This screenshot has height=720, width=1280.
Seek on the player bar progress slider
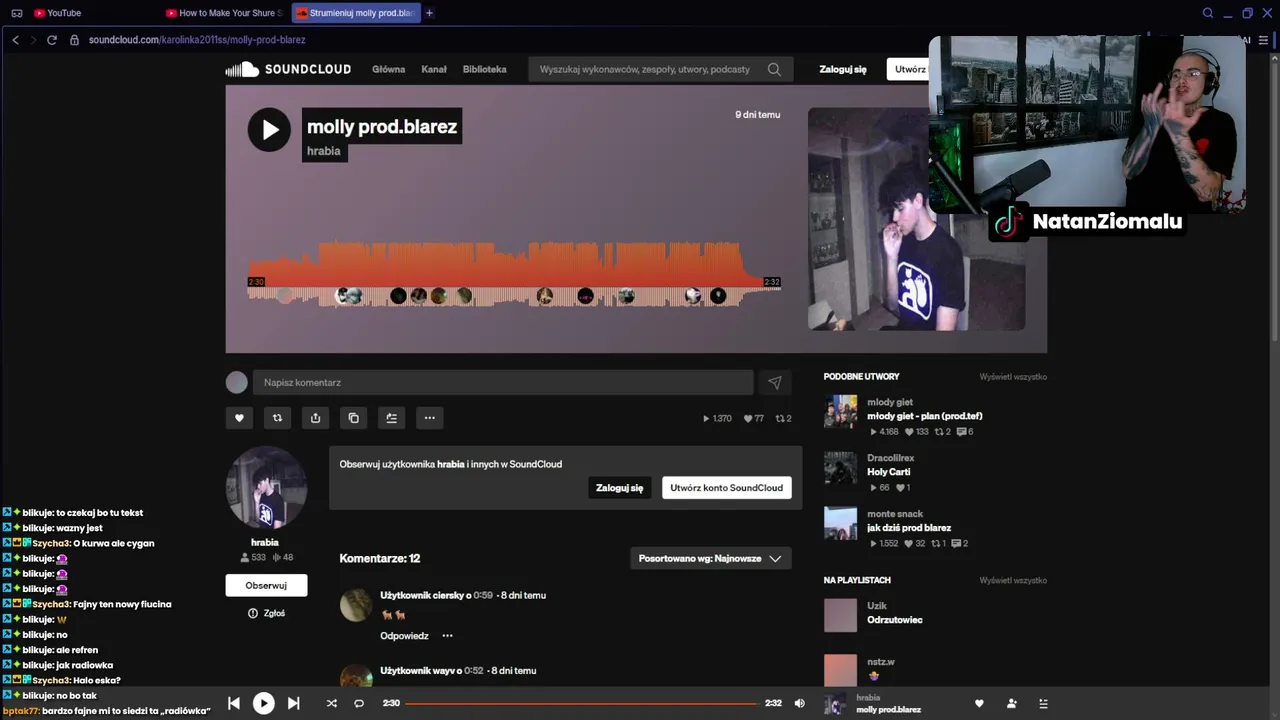pyautogui.click(x=581, y=703)
